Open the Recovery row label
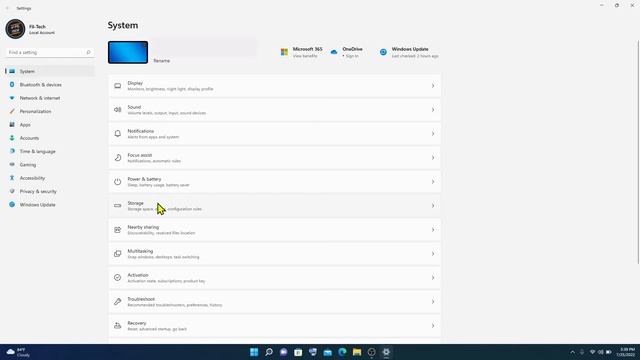 137,323
